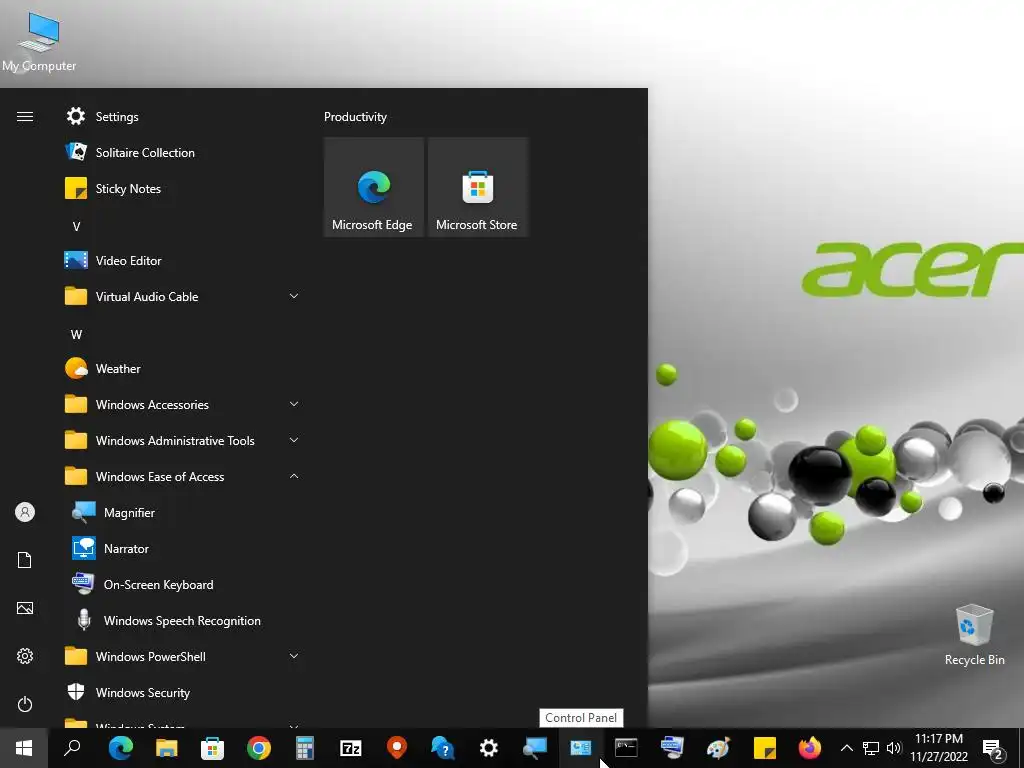Open the Action Center notifications
Screen dimensions: 1024x768
(x=993, y=748)
